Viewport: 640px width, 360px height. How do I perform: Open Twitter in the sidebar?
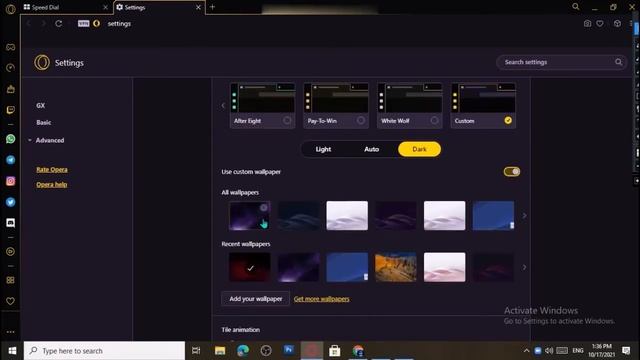[11, 202]
